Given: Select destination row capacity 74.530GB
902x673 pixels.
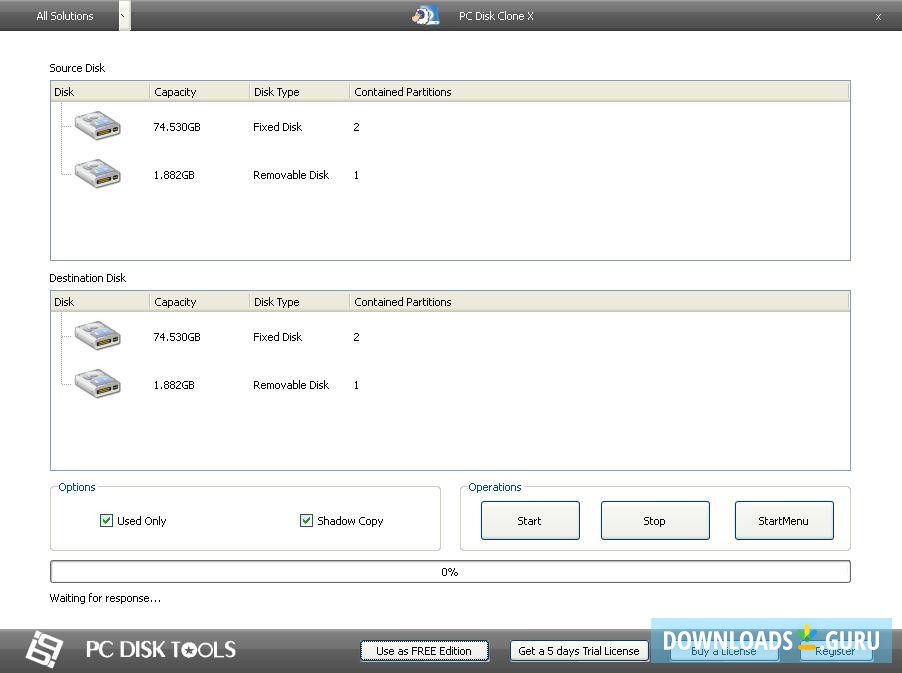Looking at the screenshot, I should tap(177, 336).
